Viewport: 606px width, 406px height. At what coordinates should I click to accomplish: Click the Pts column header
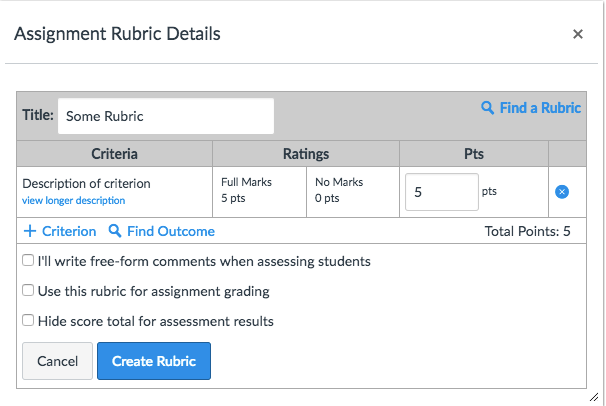474,154
